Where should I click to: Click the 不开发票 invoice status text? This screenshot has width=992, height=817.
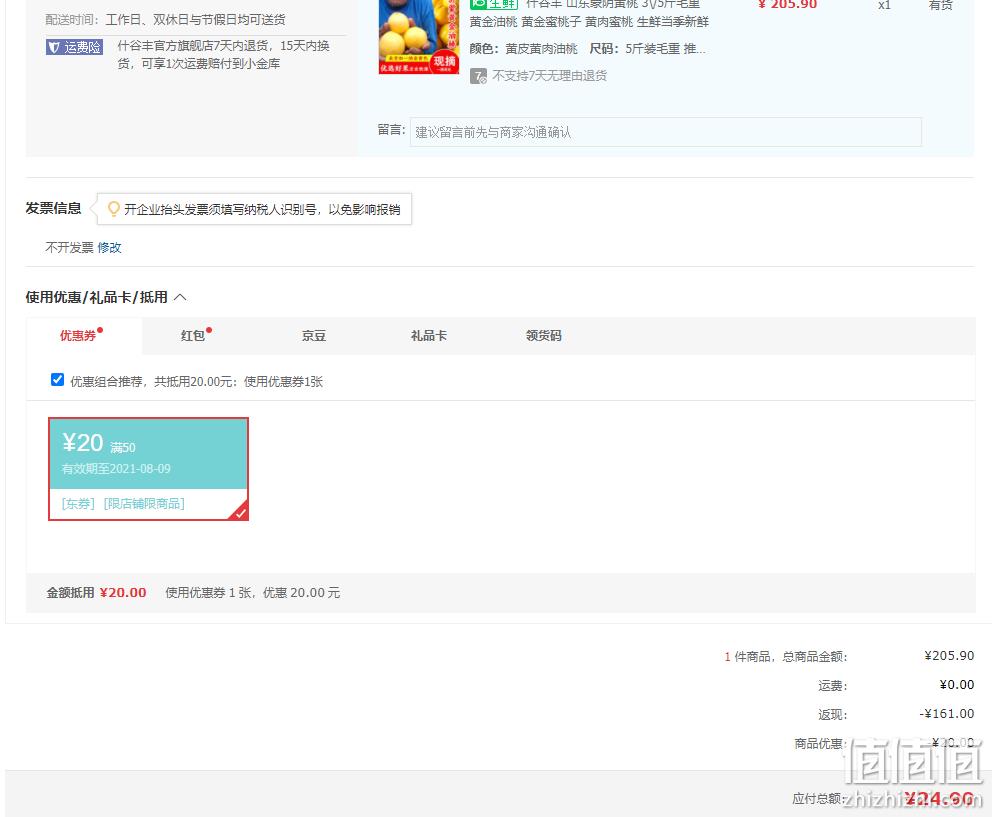[x=69, y=247]
